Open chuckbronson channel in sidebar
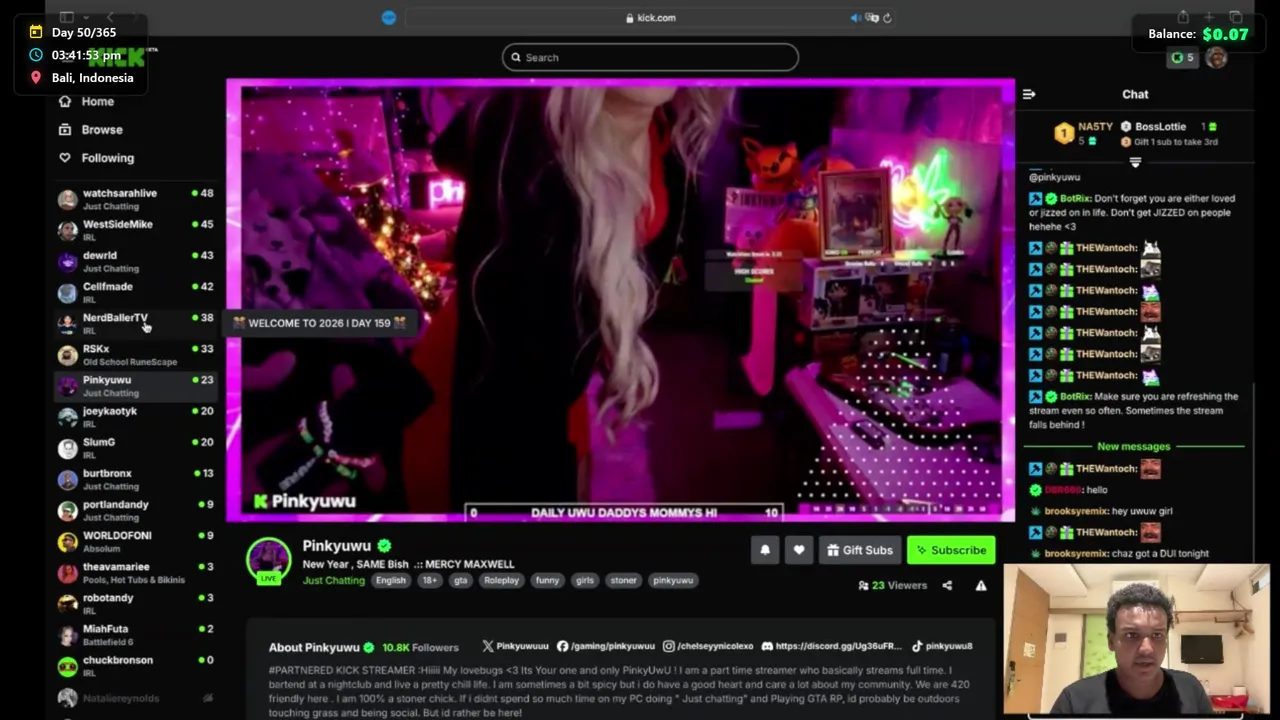 pyautogui.click(x=135, y=666)
